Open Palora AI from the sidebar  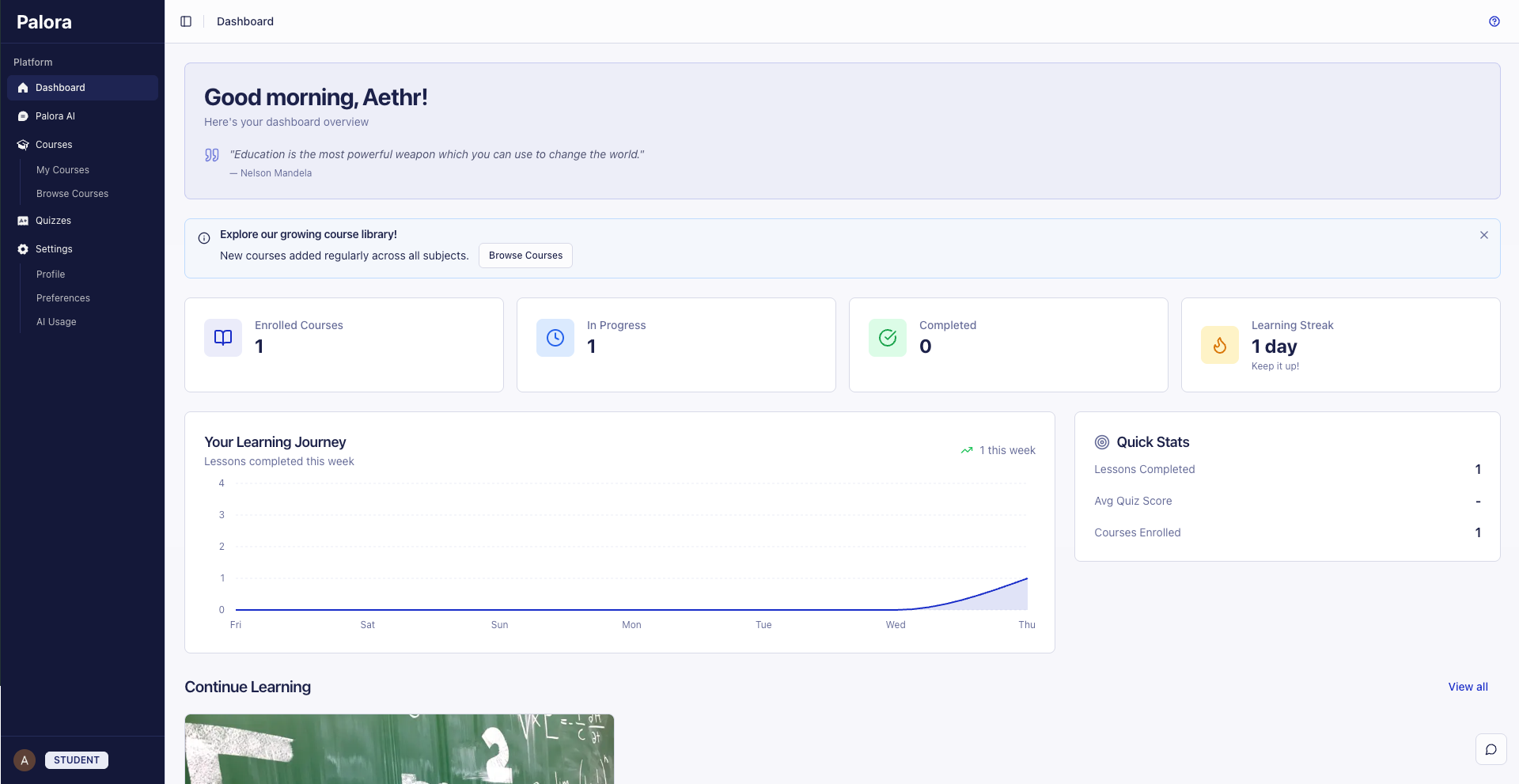pyautogui.click(x=55, y=116)
